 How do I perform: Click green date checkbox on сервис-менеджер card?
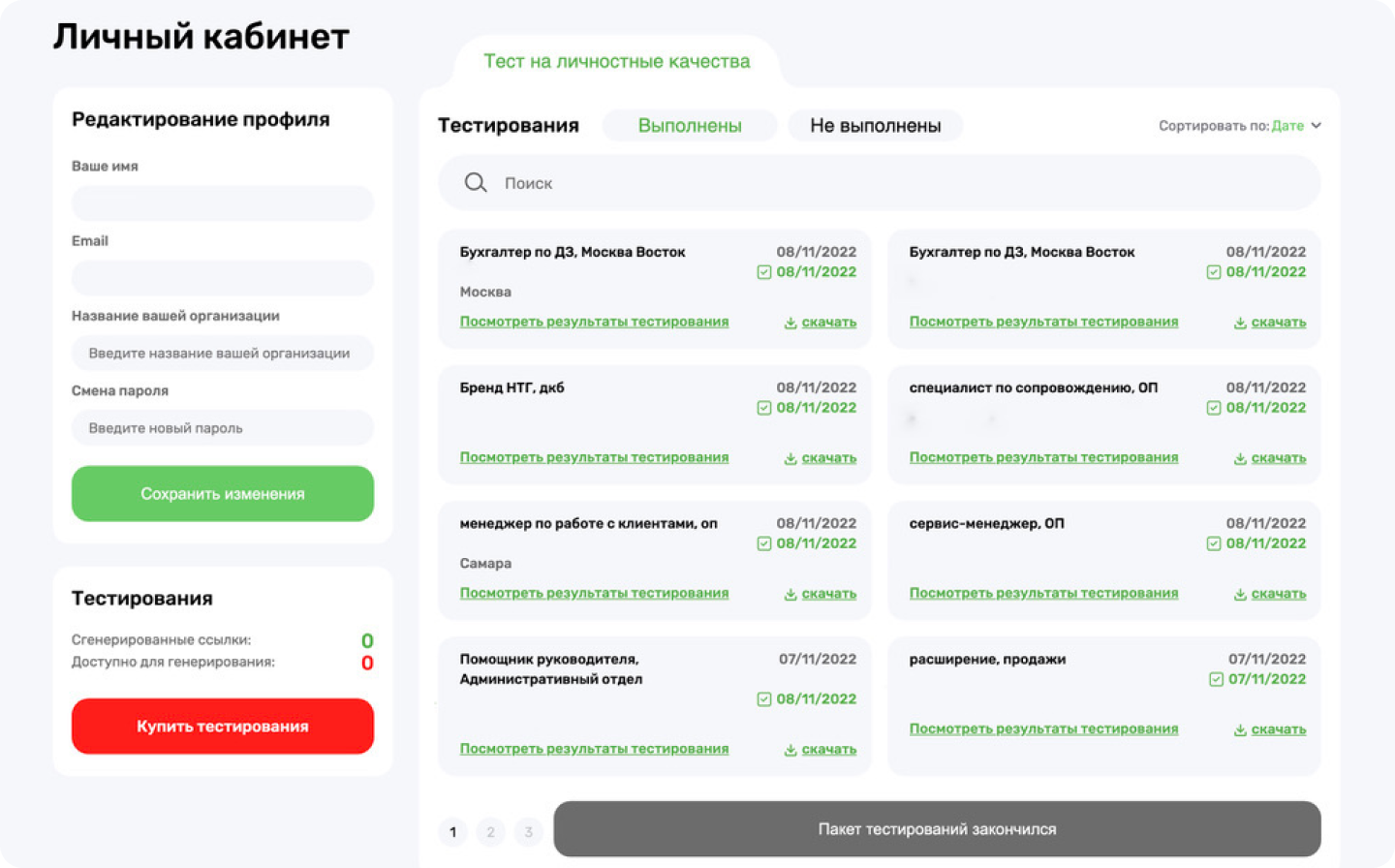pos(1214,543)
